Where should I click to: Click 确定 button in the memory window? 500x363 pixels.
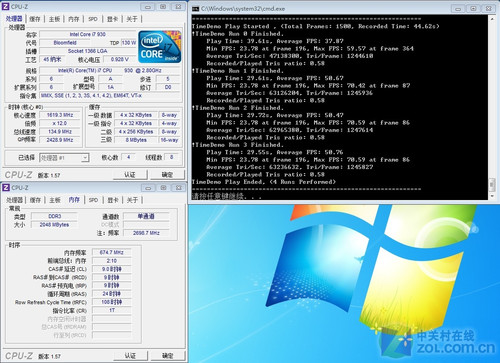[x=168, y=355]
